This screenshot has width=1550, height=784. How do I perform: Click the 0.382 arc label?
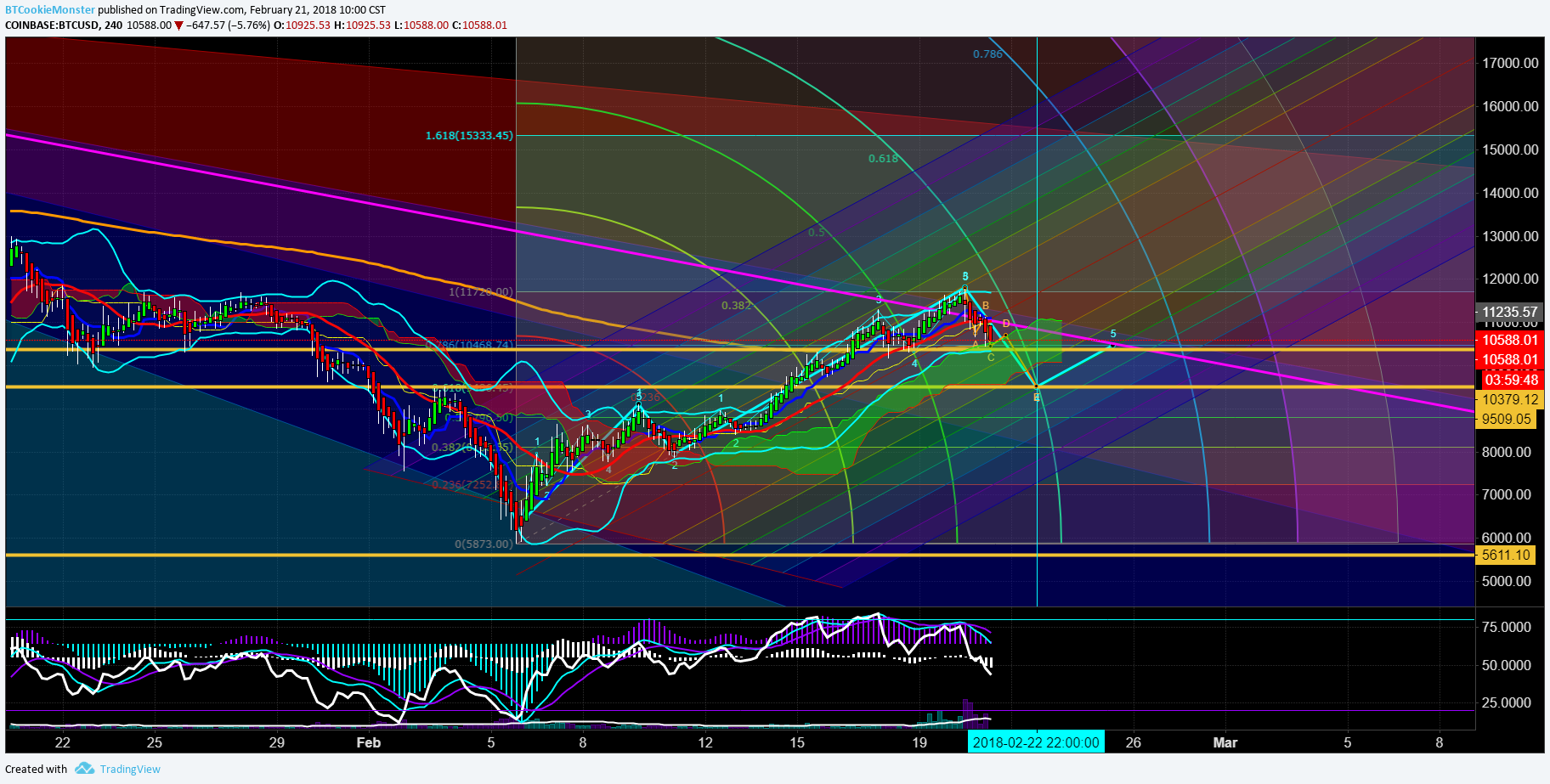[x=736, y=305]
